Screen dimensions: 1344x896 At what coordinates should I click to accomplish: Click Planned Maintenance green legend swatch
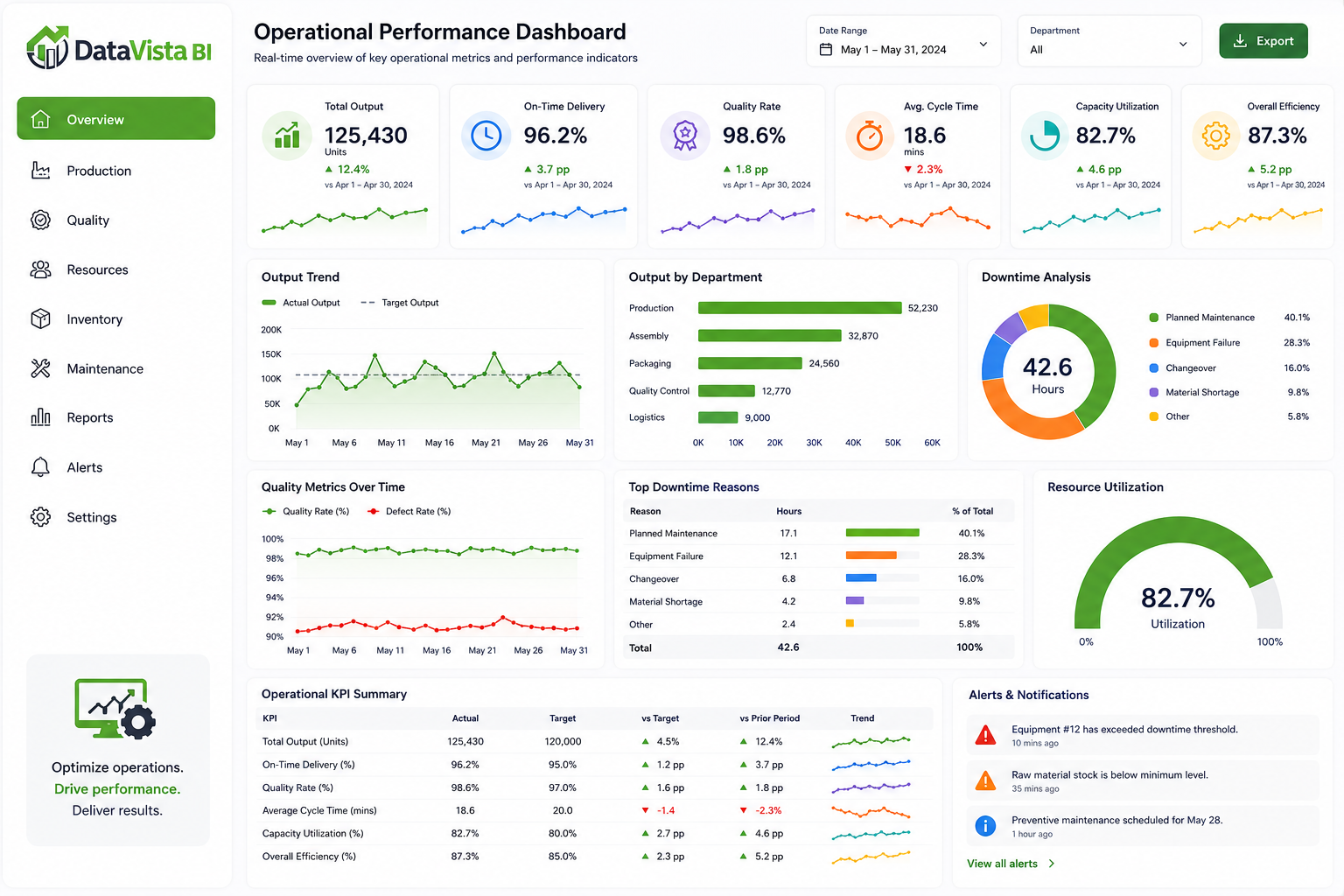click(1154, 318)
